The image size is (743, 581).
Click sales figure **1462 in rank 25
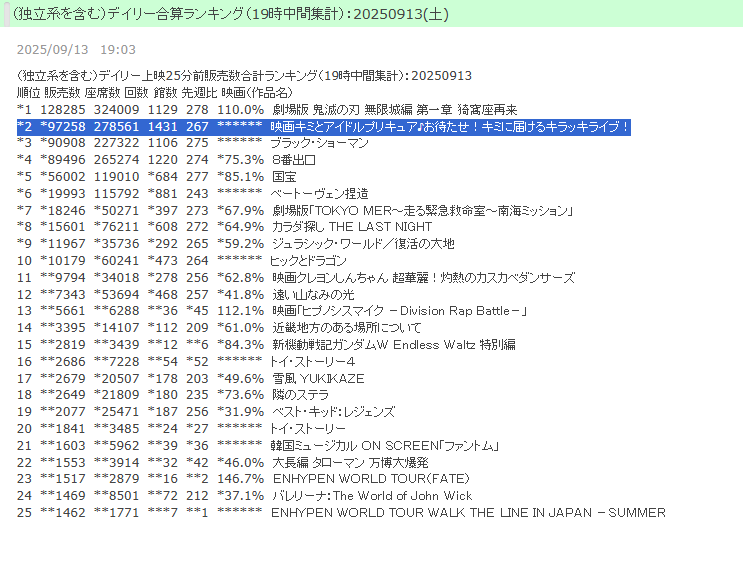(x=63, y=513)
